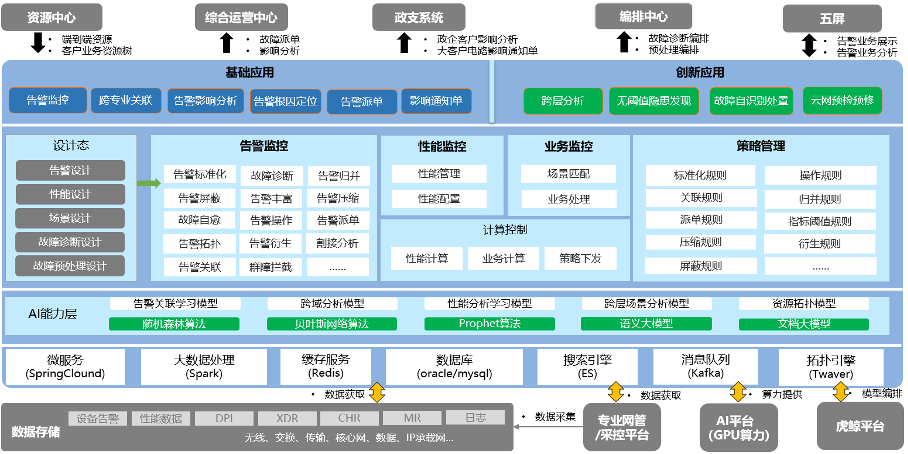Click the 消息队列 (Kafka) box
908x454 pixels.
point(705,367)
